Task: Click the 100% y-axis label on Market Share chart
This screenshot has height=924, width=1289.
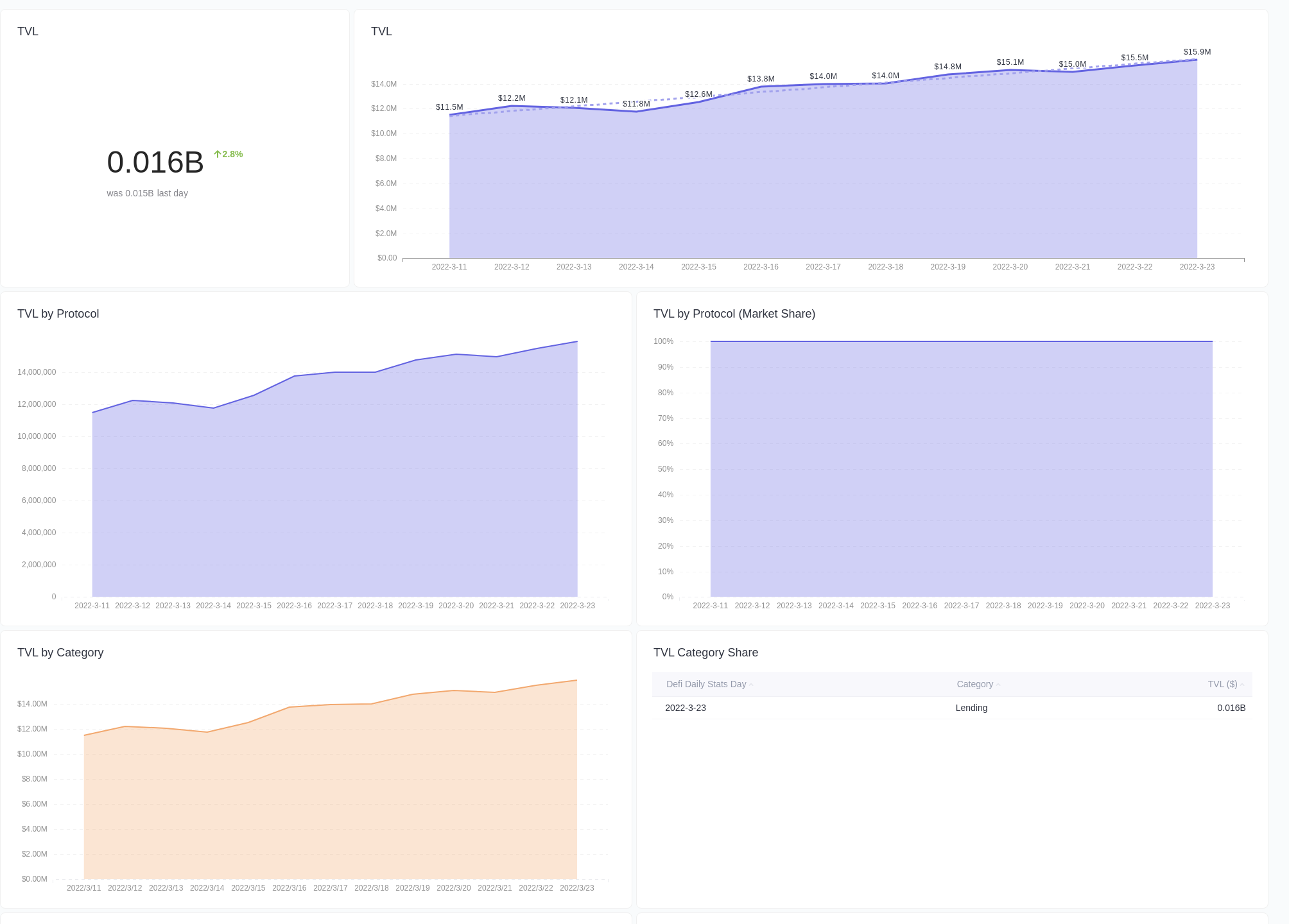Action: (x=664, y=341)
